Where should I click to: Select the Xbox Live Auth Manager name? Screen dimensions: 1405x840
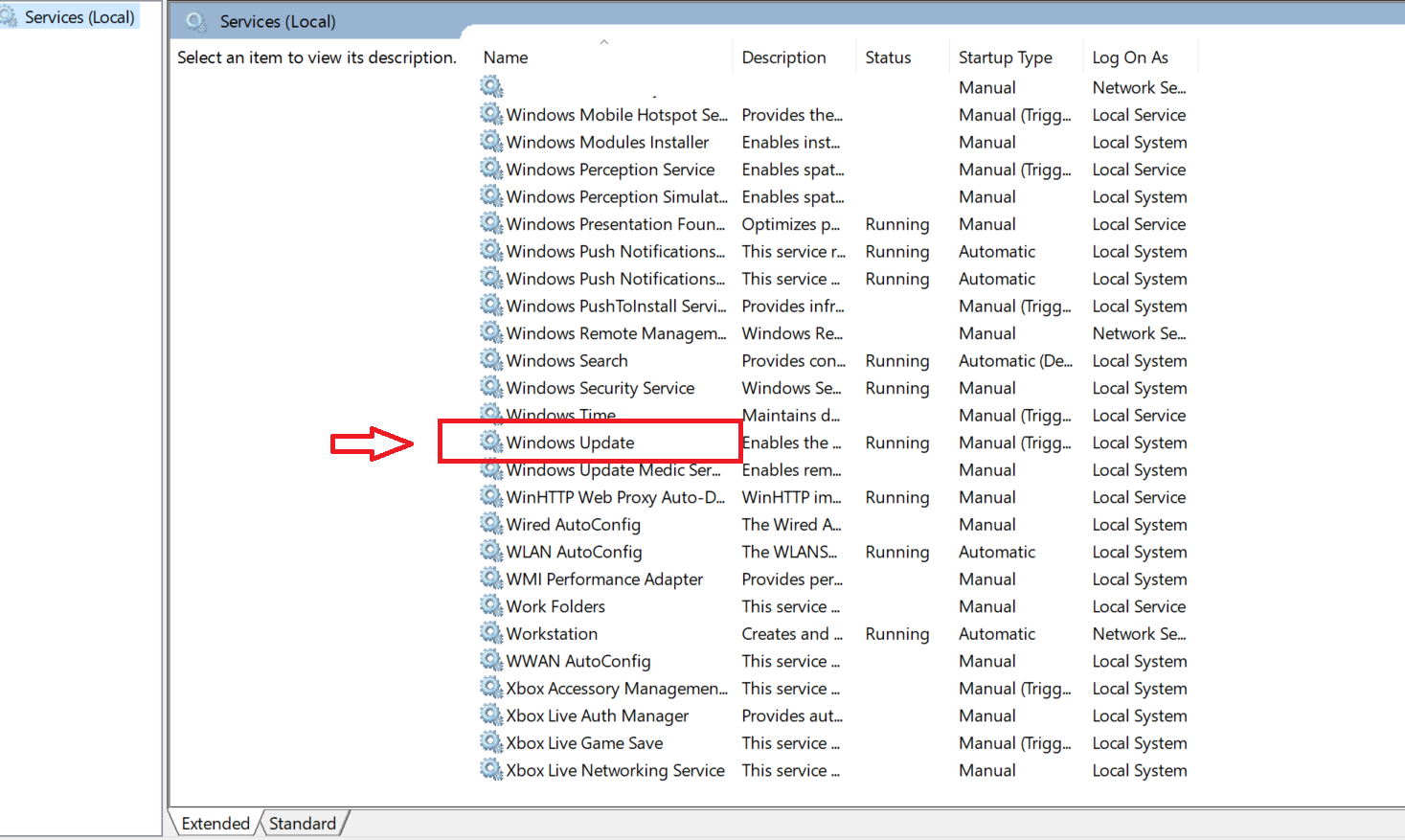598,715
